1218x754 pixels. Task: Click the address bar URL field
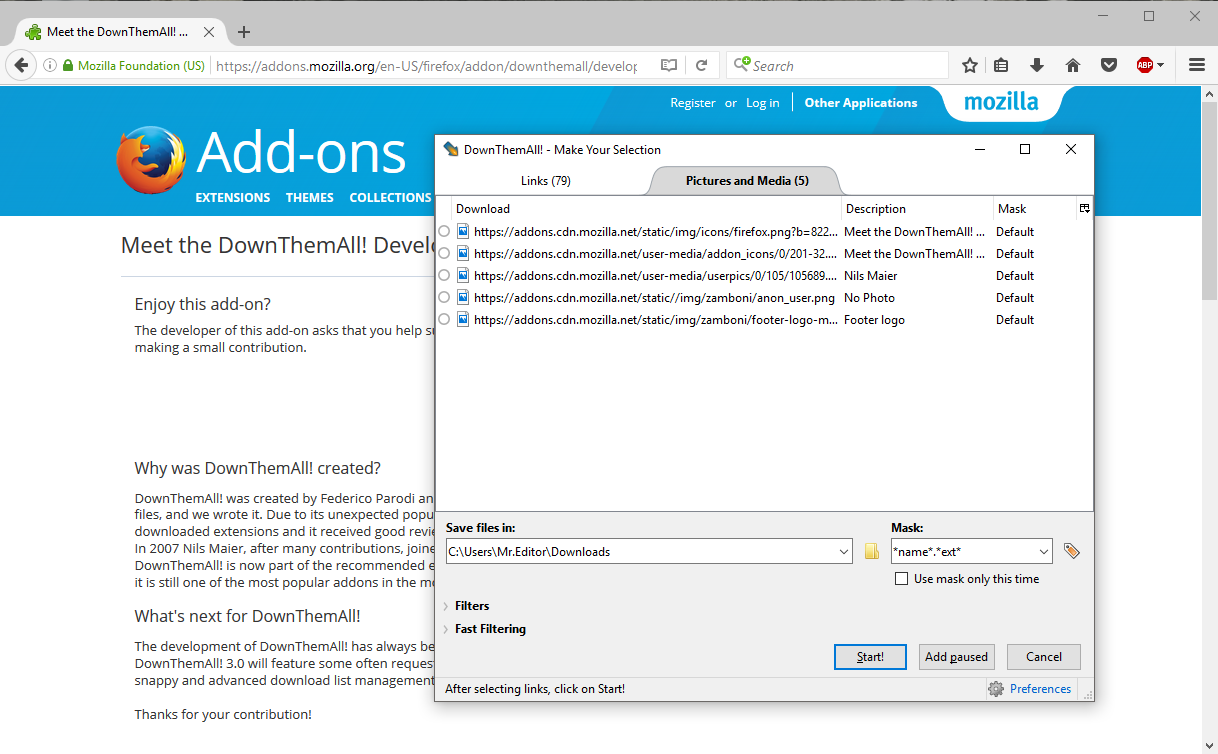(427, 66)
